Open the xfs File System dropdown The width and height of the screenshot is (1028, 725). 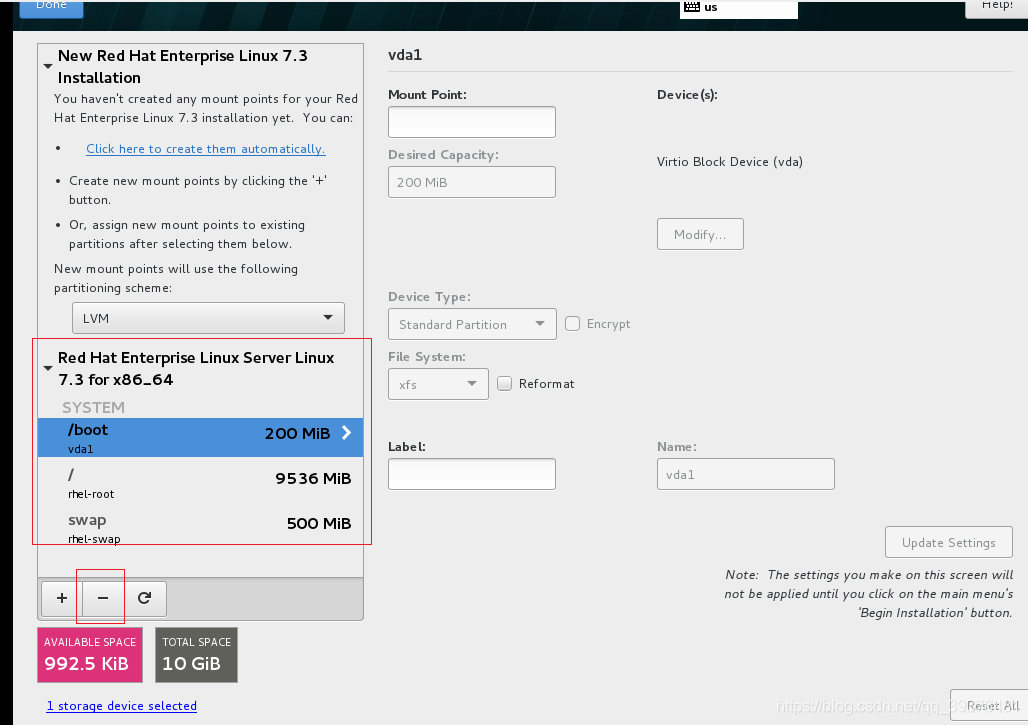(x=438, y=384)
